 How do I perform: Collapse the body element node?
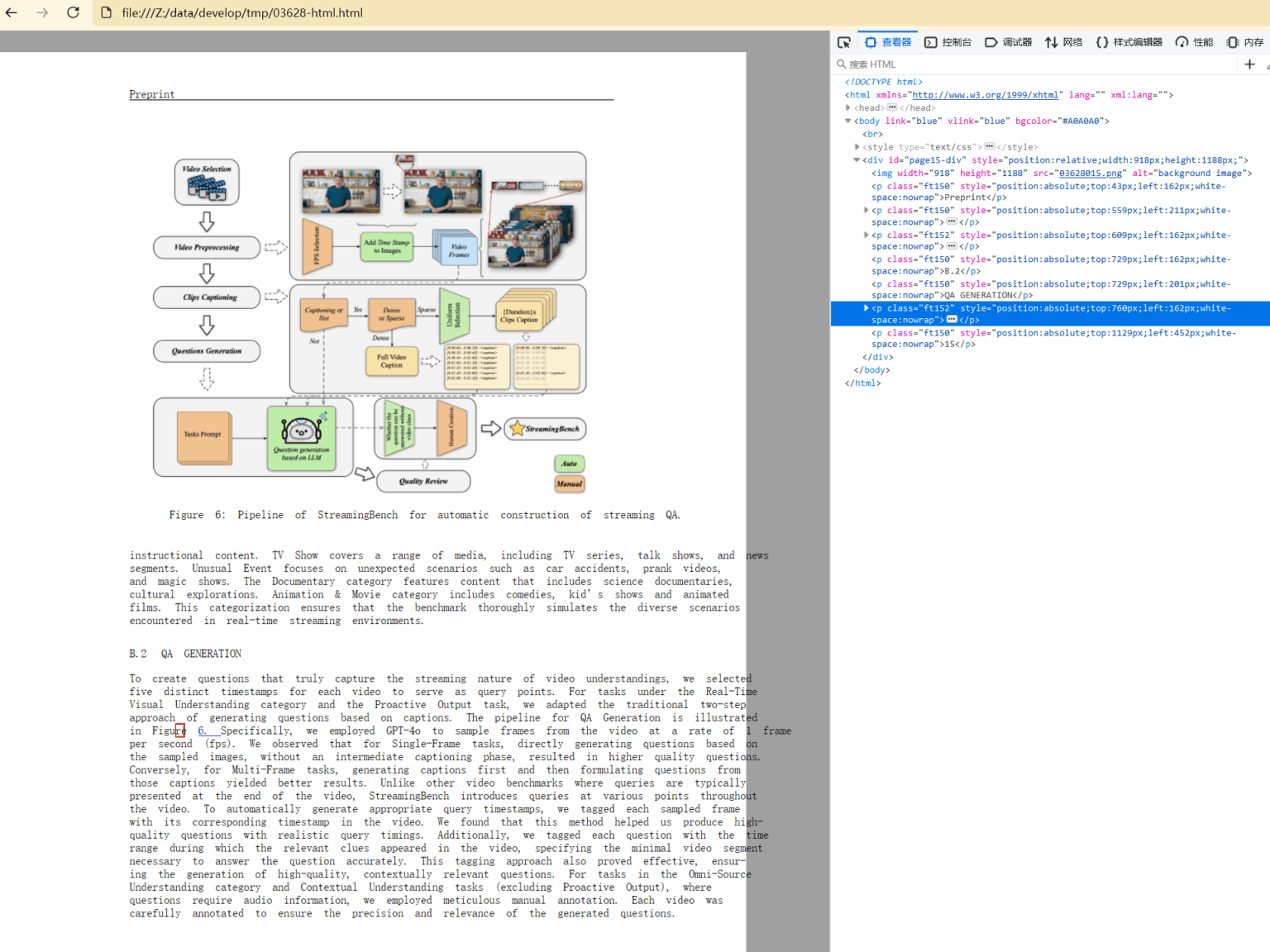coord(848,121)
